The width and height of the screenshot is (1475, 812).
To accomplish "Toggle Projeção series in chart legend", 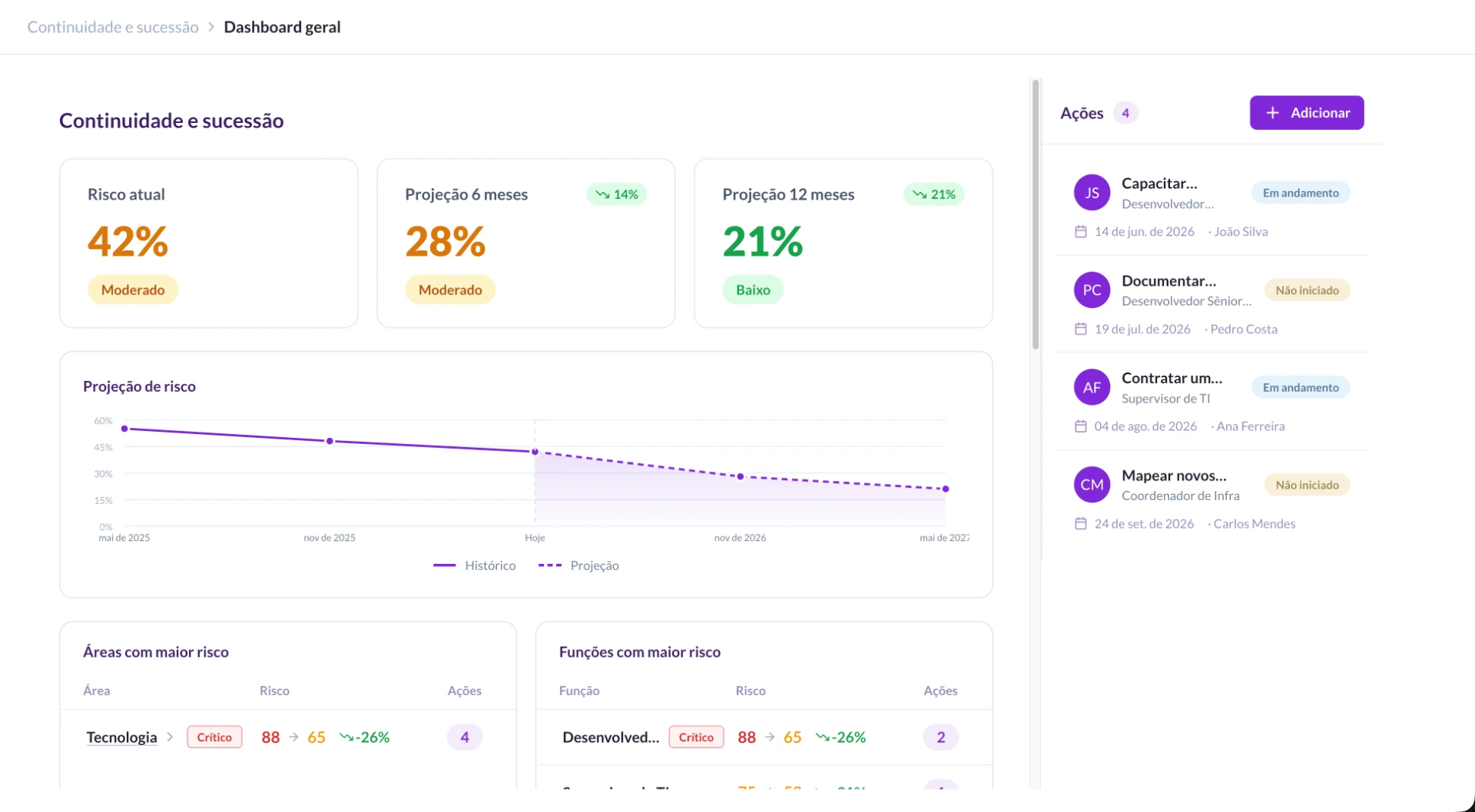I will click(x=578, y=565).
